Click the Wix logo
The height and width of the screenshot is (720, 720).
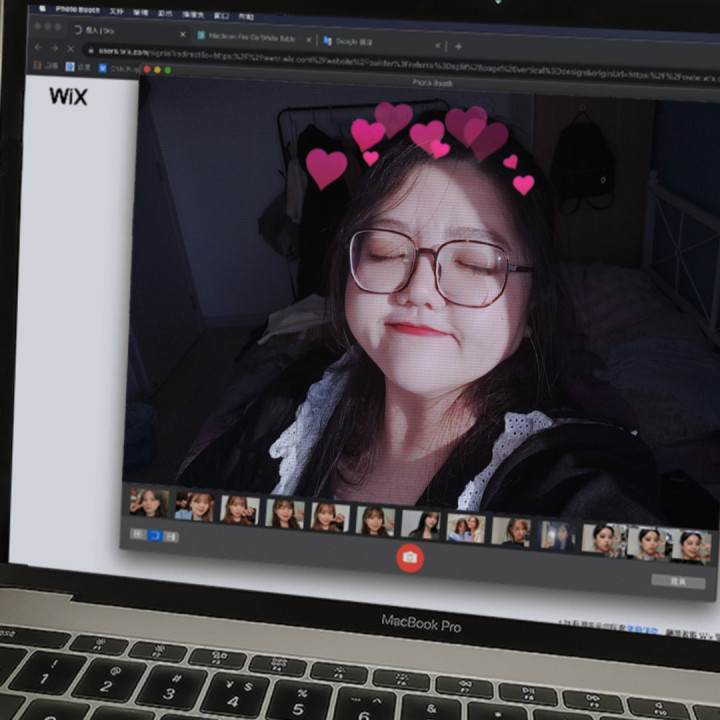pos(68,97)
